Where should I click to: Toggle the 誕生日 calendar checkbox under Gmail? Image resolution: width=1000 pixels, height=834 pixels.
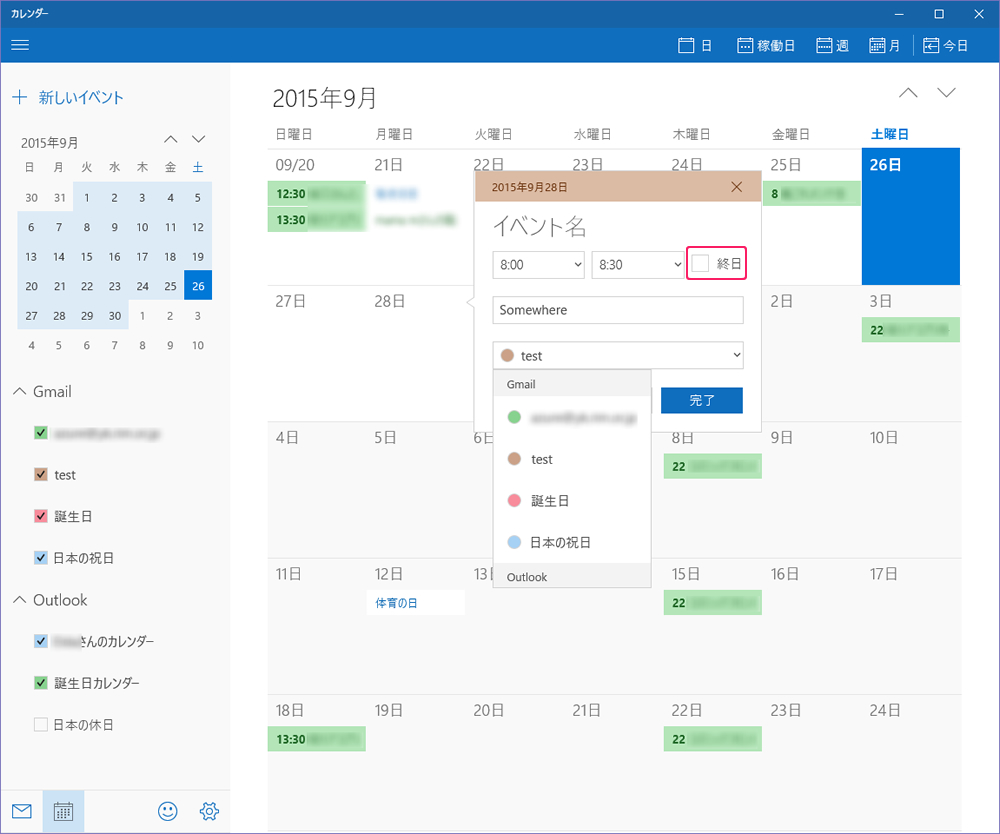(x=41, y=516)
